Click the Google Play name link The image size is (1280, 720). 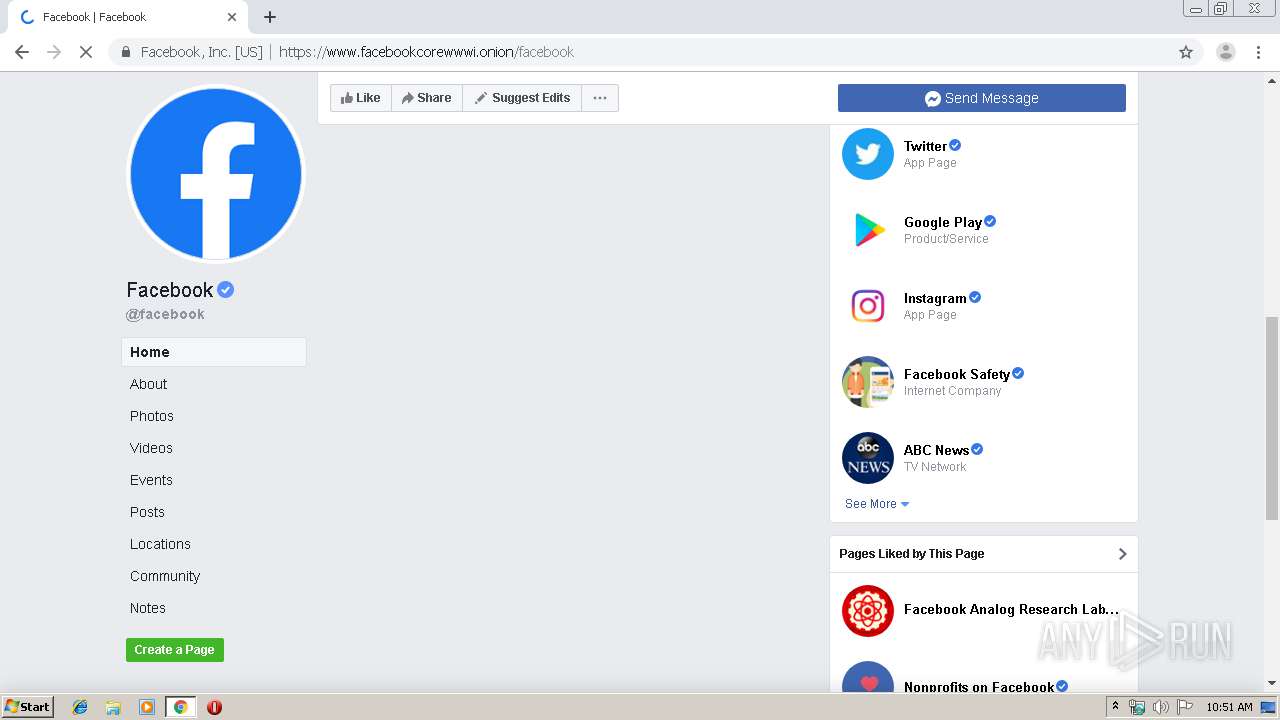pos(943,222)
